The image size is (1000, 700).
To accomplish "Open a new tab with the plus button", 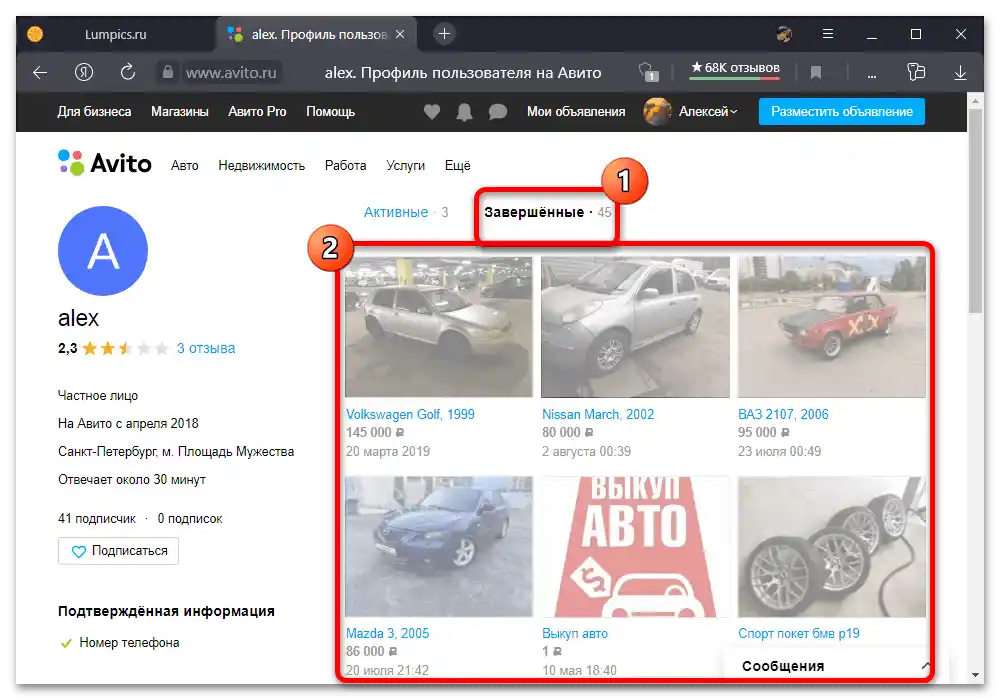I will pos(445,34).
